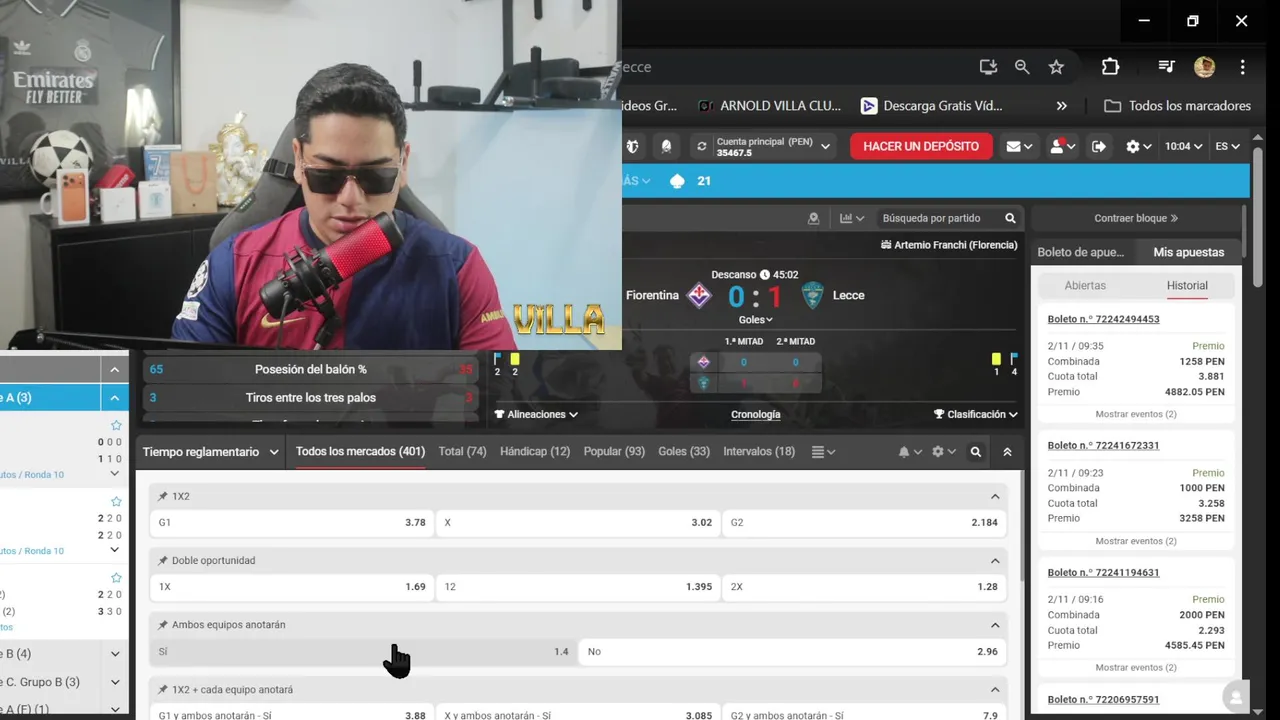Image resolution: width=1280 pixels, height=720 pixels.
Task: Show more bookmarks with double chevron
Action: click(x=1061, y=106)
